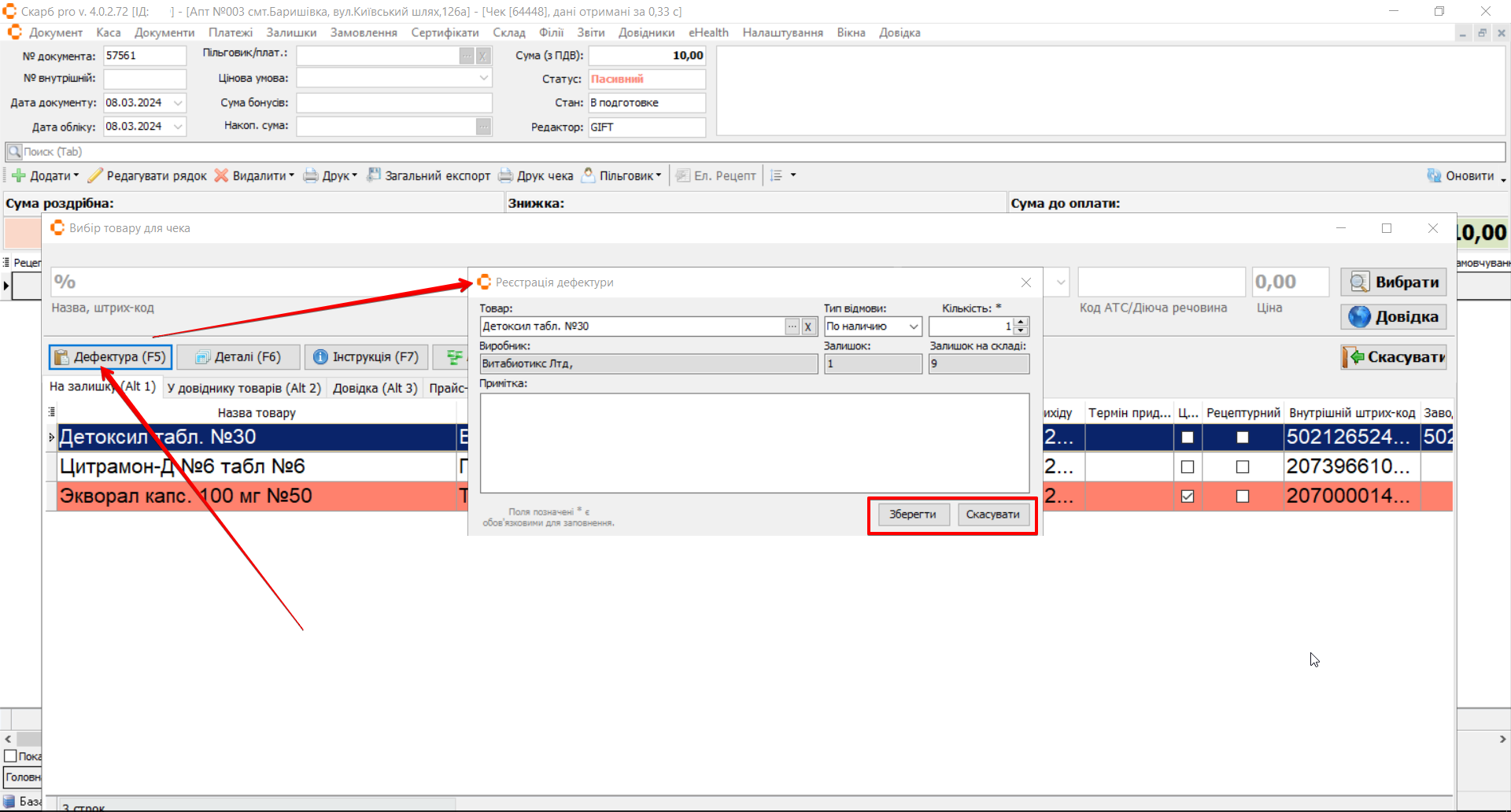The height and width of the screenshot is (812, 1511).
Task: Clear the Товар field with X button
Action: 808,327
